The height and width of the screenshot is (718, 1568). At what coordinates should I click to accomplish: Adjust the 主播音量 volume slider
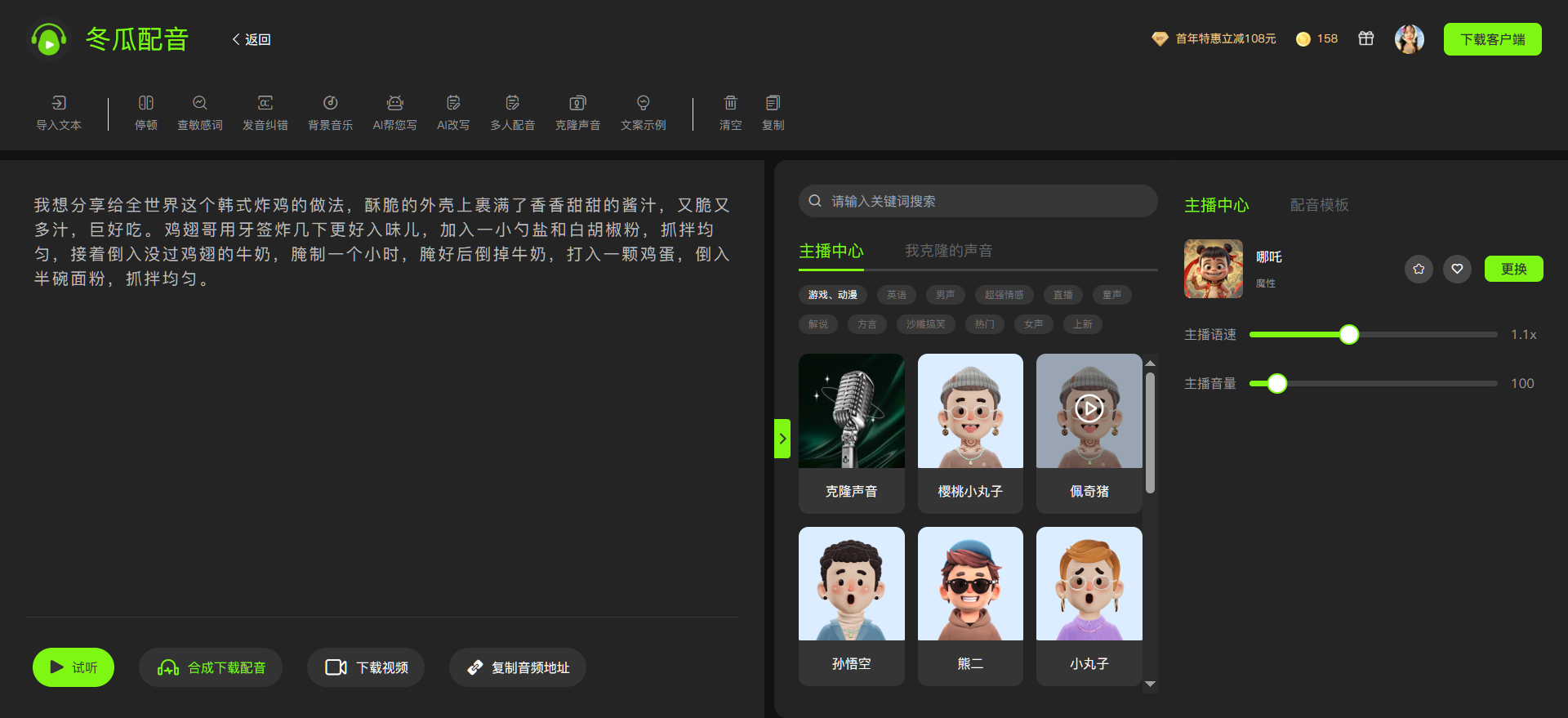(x=1277, y=383)
